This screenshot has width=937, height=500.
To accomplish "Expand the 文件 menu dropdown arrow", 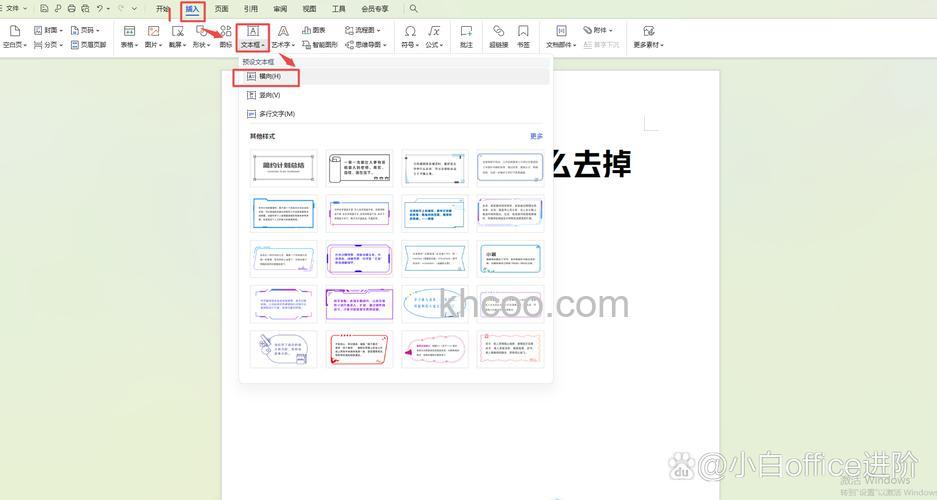I will pyautogui.click(x=25, y=9).
